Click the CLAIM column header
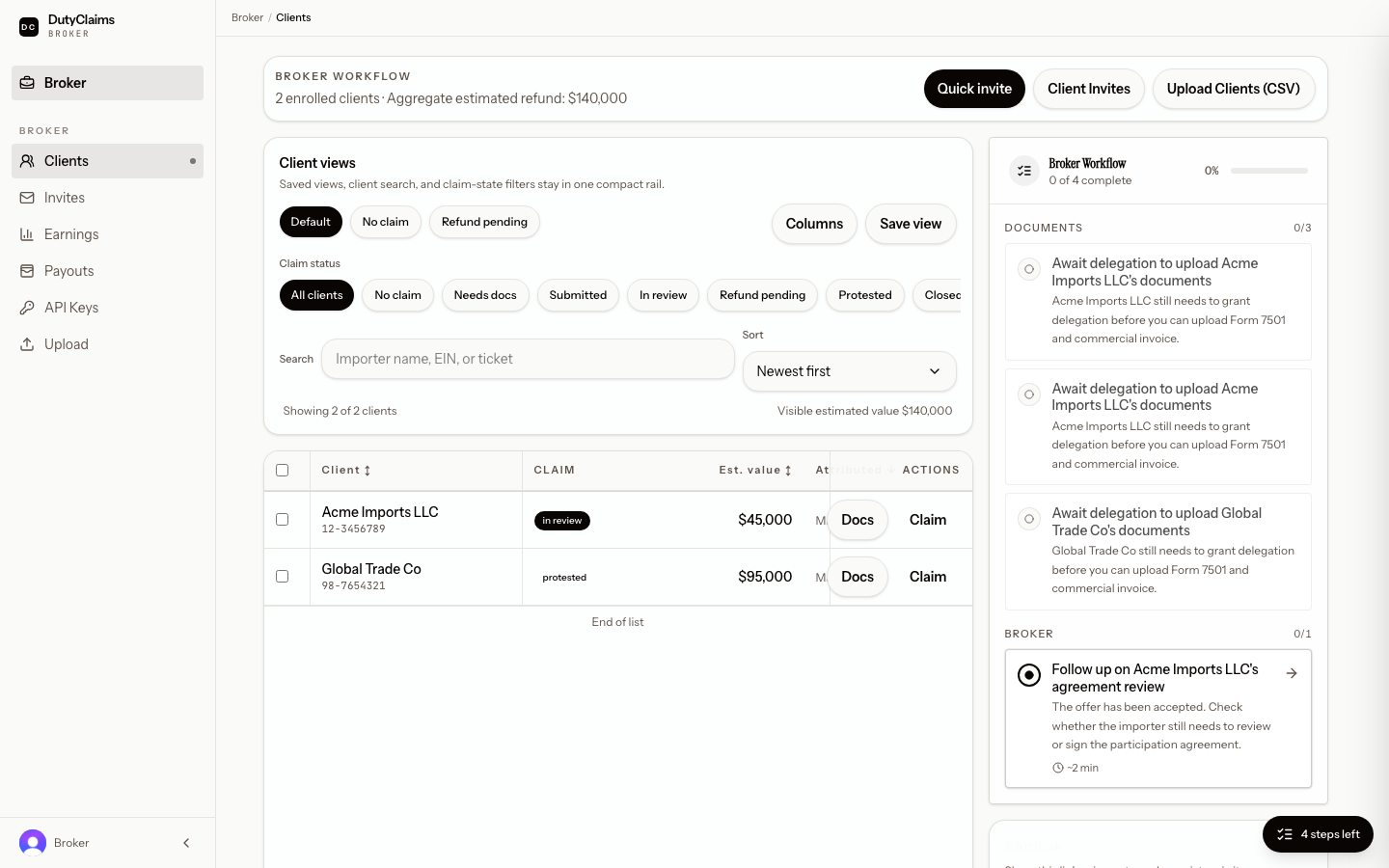The width and height of the screenshot is (1389, 868). [x=555, y=471]
